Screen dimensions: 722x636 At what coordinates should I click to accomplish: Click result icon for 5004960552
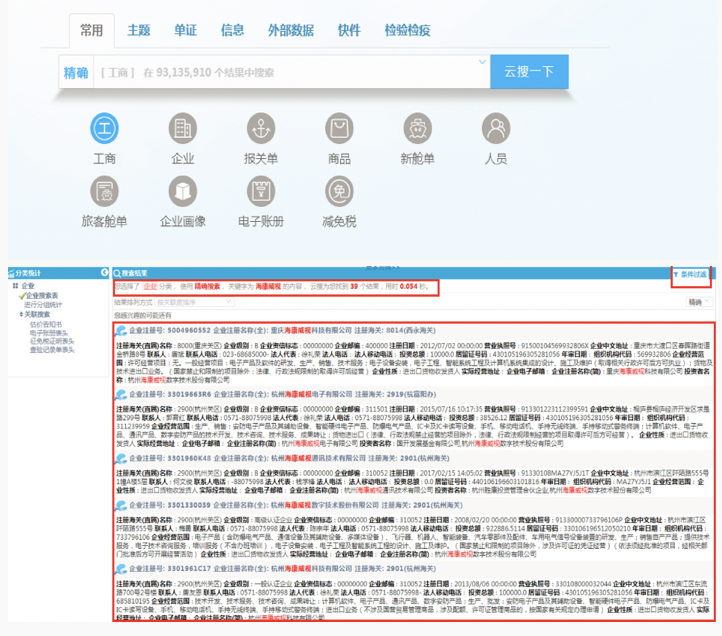pos(121,331)
